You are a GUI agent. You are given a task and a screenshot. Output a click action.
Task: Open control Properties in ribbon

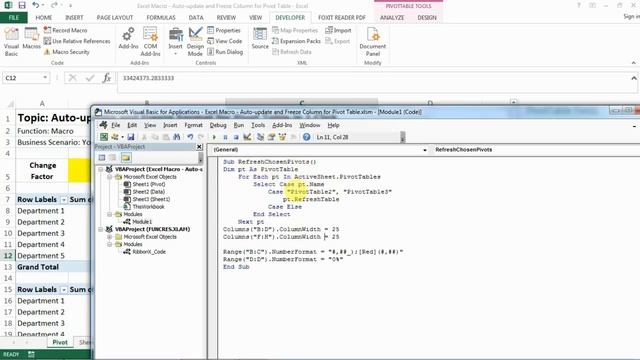tap(224, 30)
